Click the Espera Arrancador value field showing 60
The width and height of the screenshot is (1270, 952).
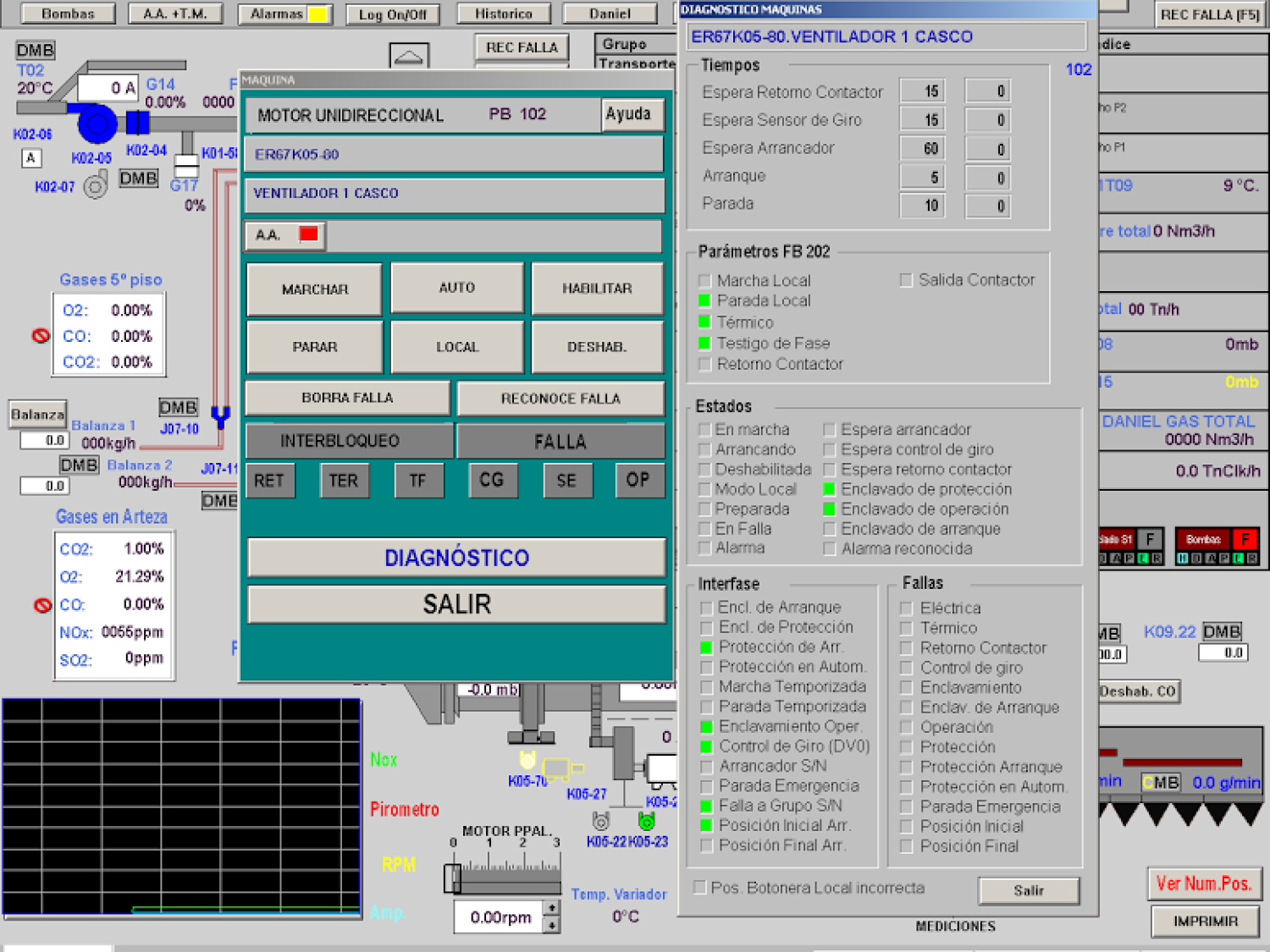pyautogui.click(x=922, y=149)
